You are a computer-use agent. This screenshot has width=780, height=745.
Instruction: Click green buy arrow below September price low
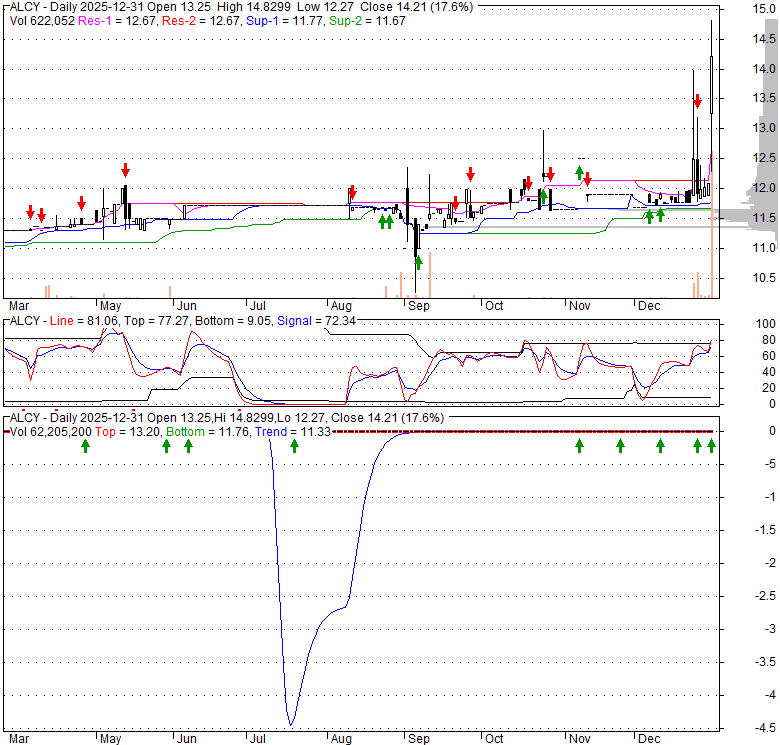[418, 262]
